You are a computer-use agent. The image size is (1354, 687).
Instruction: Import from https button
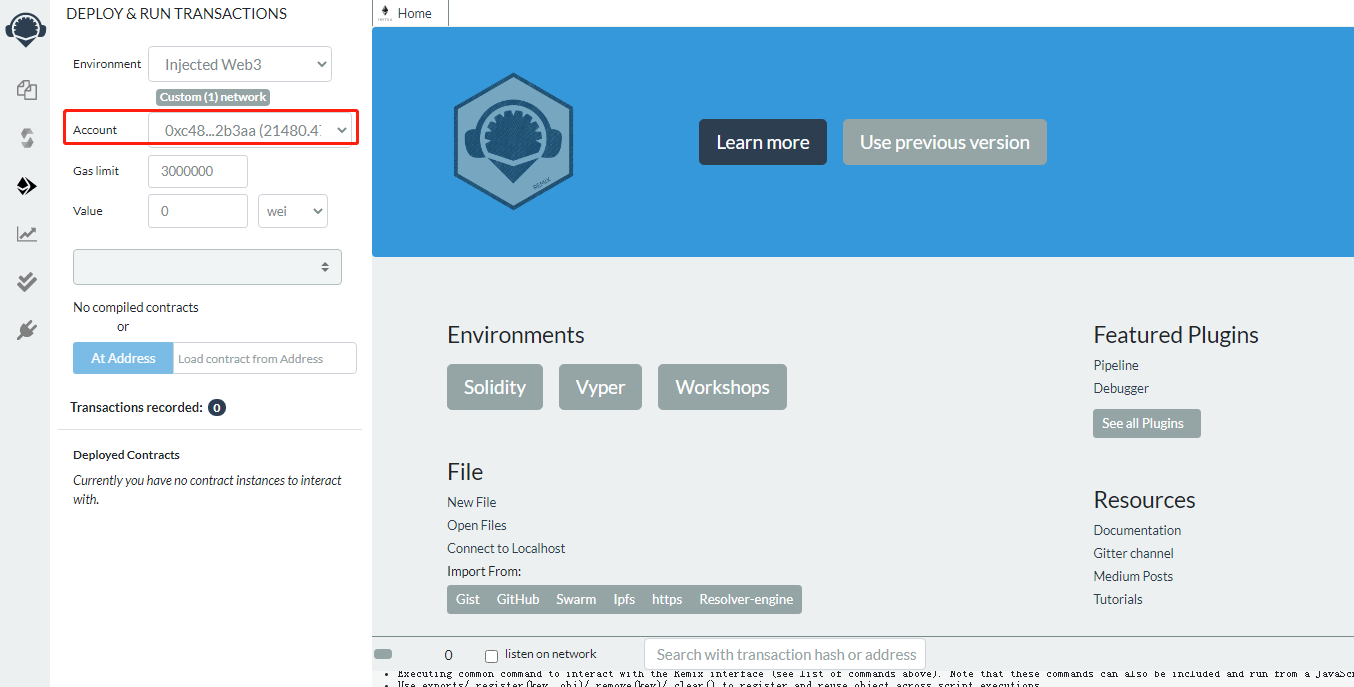tap(667, 599)
